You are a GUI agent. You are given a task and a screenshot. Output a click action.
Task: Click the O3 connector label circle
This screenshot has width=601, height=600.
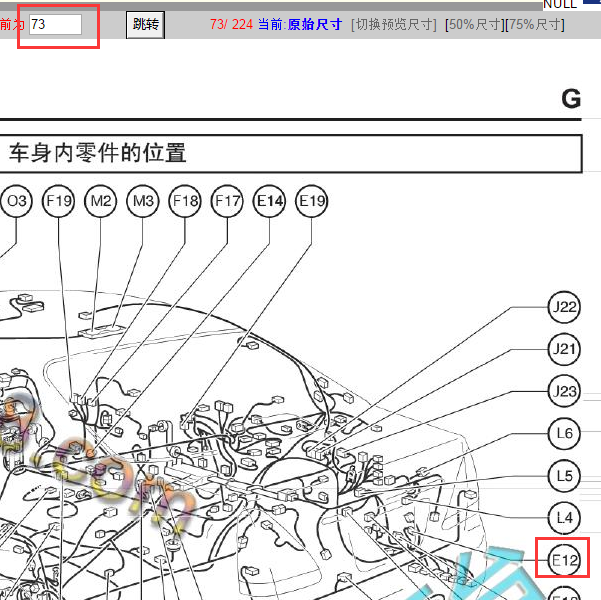click(x=16, y=201)
